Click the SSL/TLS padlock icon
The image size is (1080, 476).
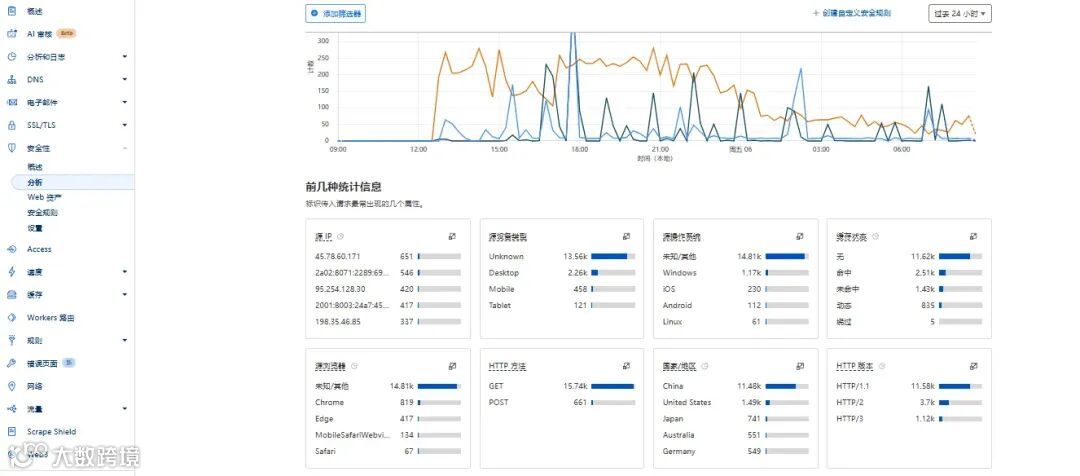pyautogui.click(x=12, y=125)
